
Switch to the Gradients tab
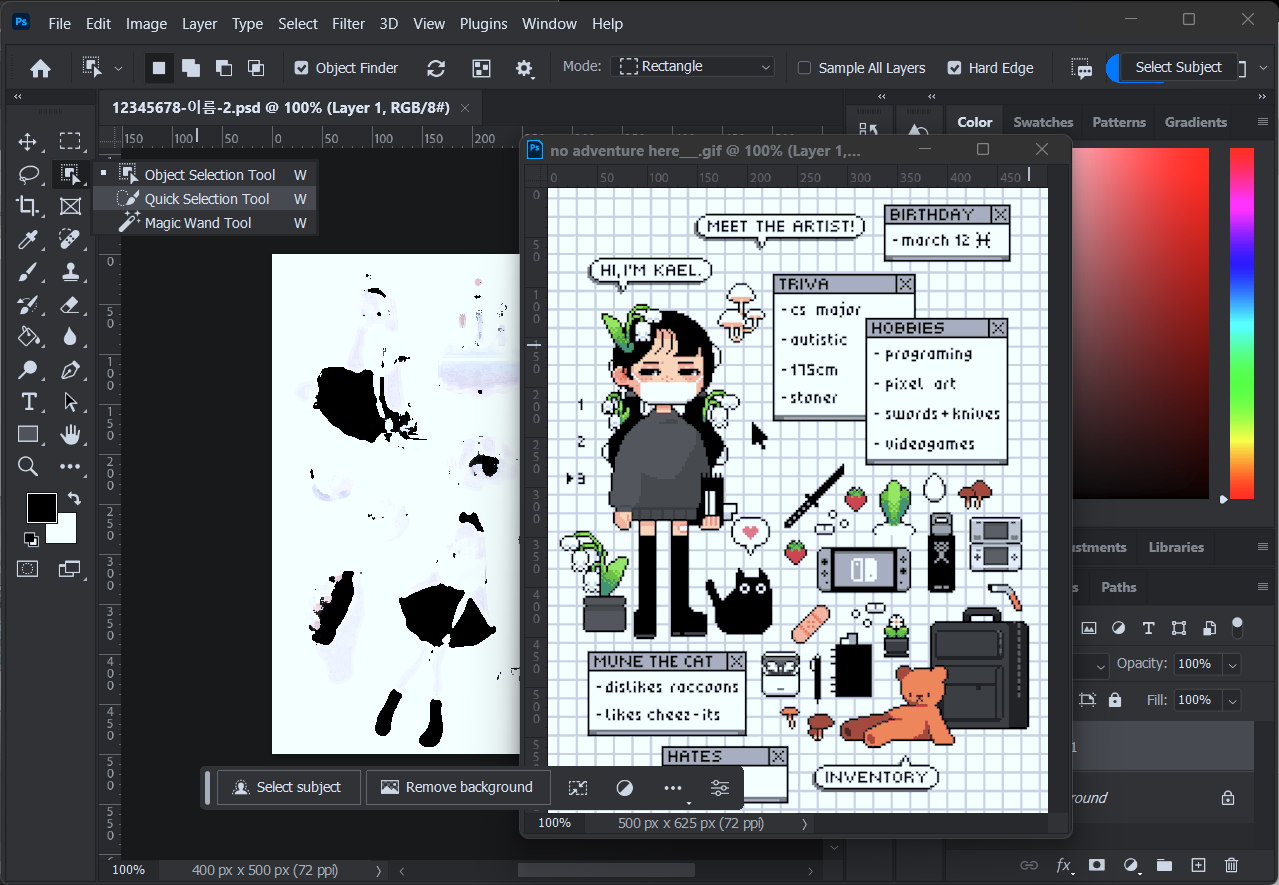coord(1195,122)
